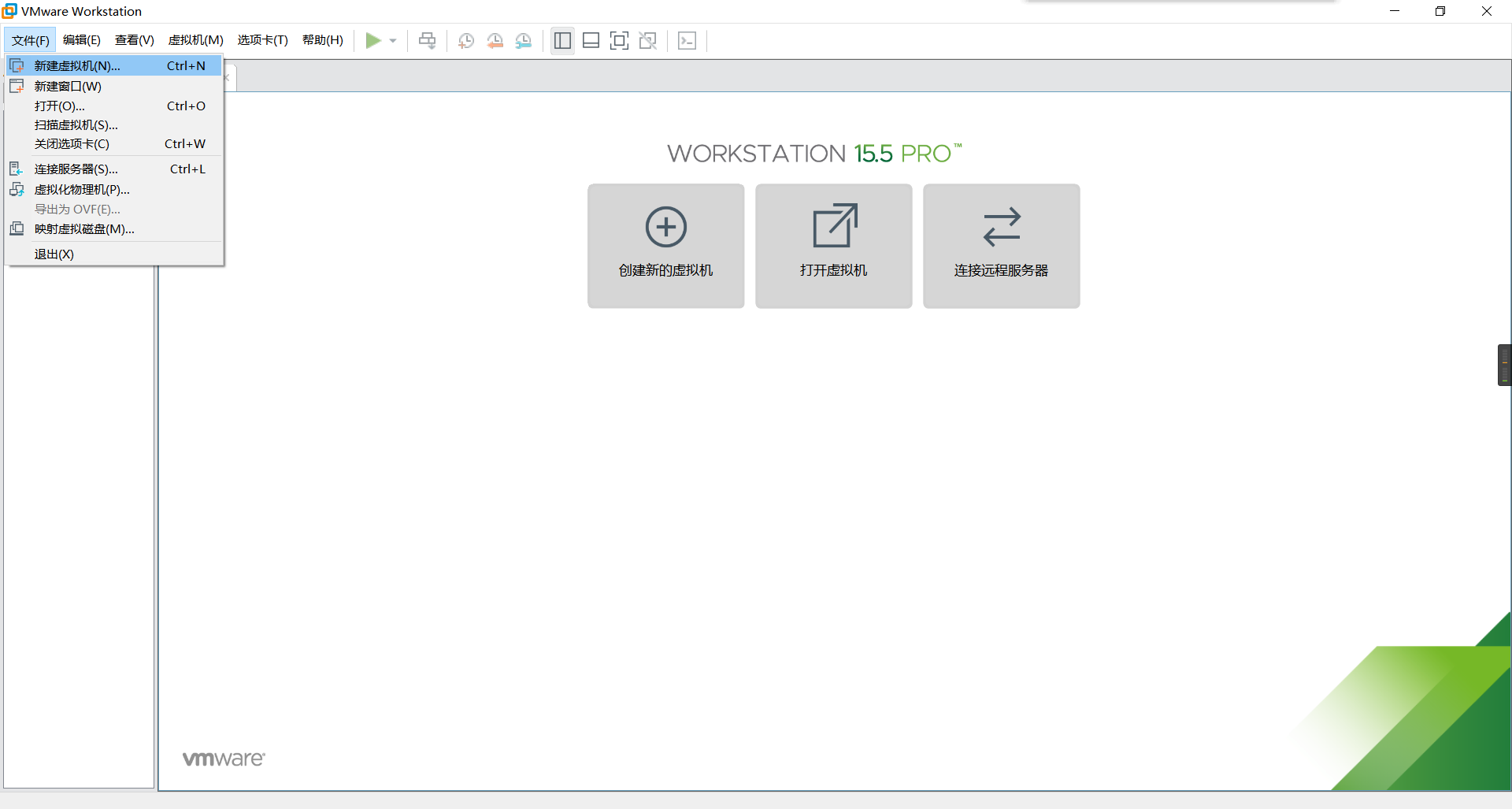The image size is (1512, 809).
Task: Open the 编辑(E) menu
Action: pos(82,40)
